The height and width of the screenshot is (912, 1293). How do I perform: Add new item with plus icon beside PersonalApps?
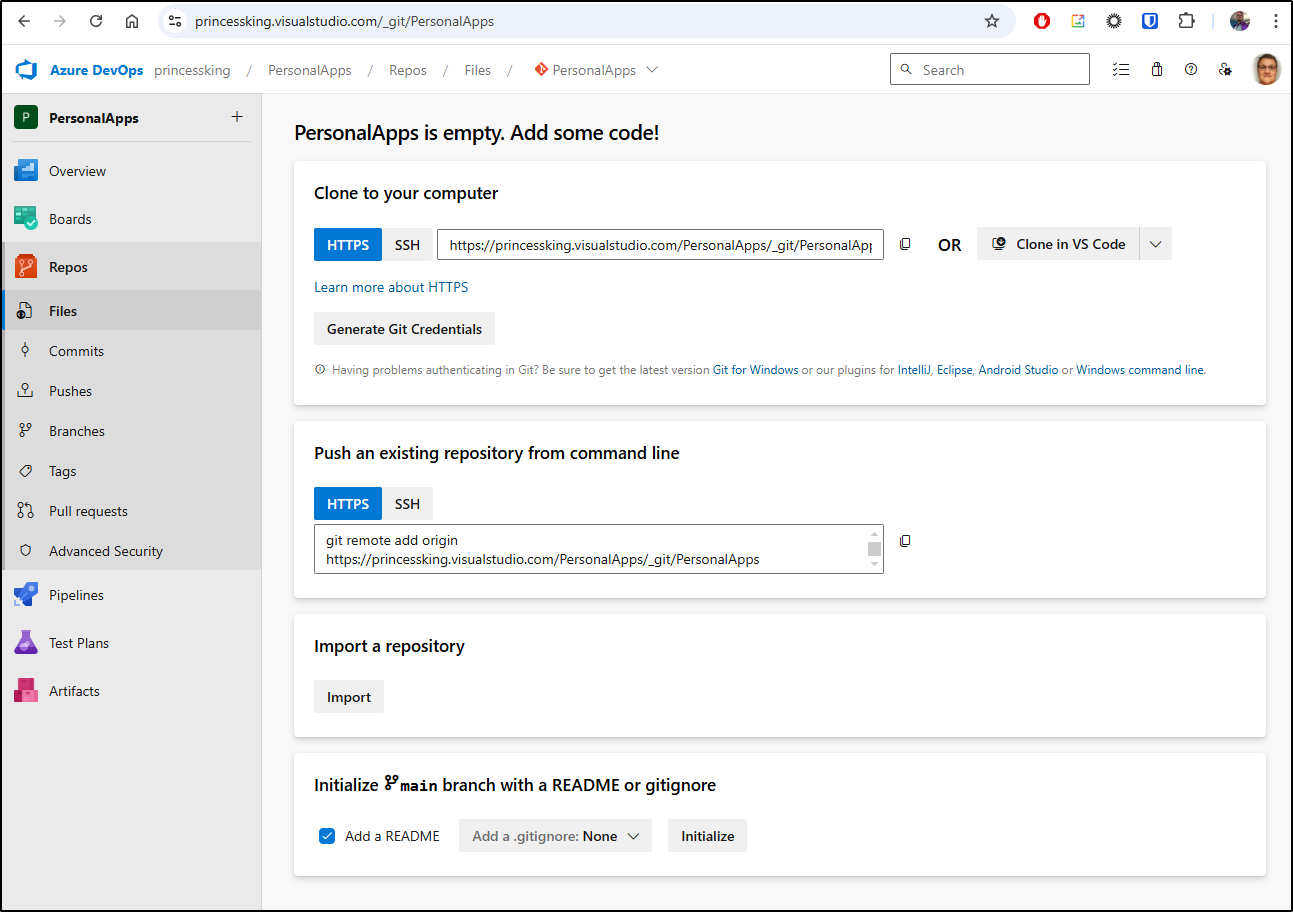(237, 117)
